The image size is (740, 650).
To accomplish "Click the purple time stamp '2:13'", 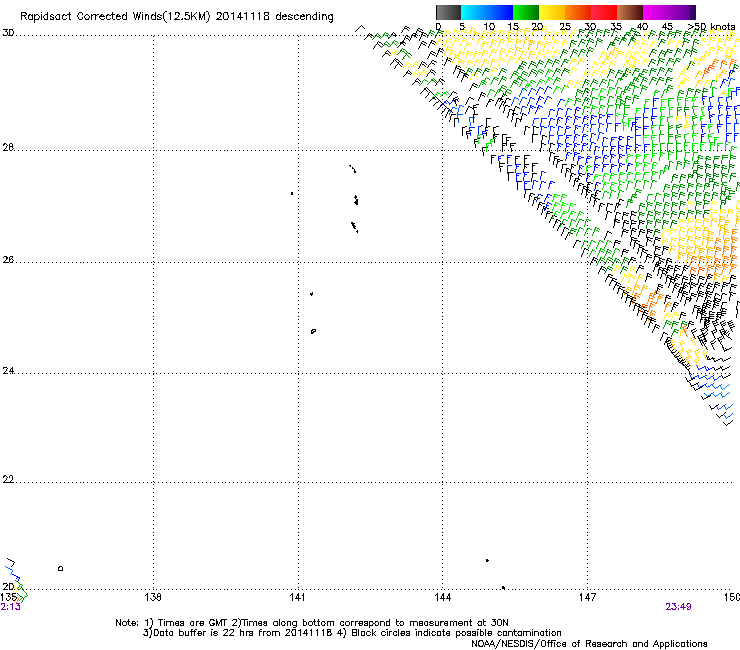I will point(10,607).
